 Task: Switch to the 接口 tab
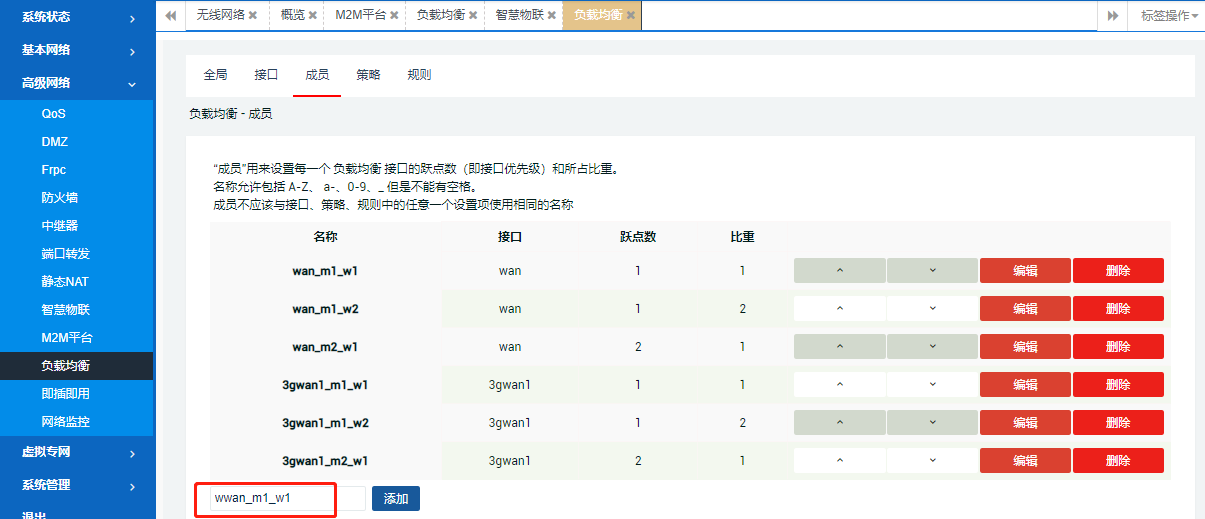pos(266,75)
